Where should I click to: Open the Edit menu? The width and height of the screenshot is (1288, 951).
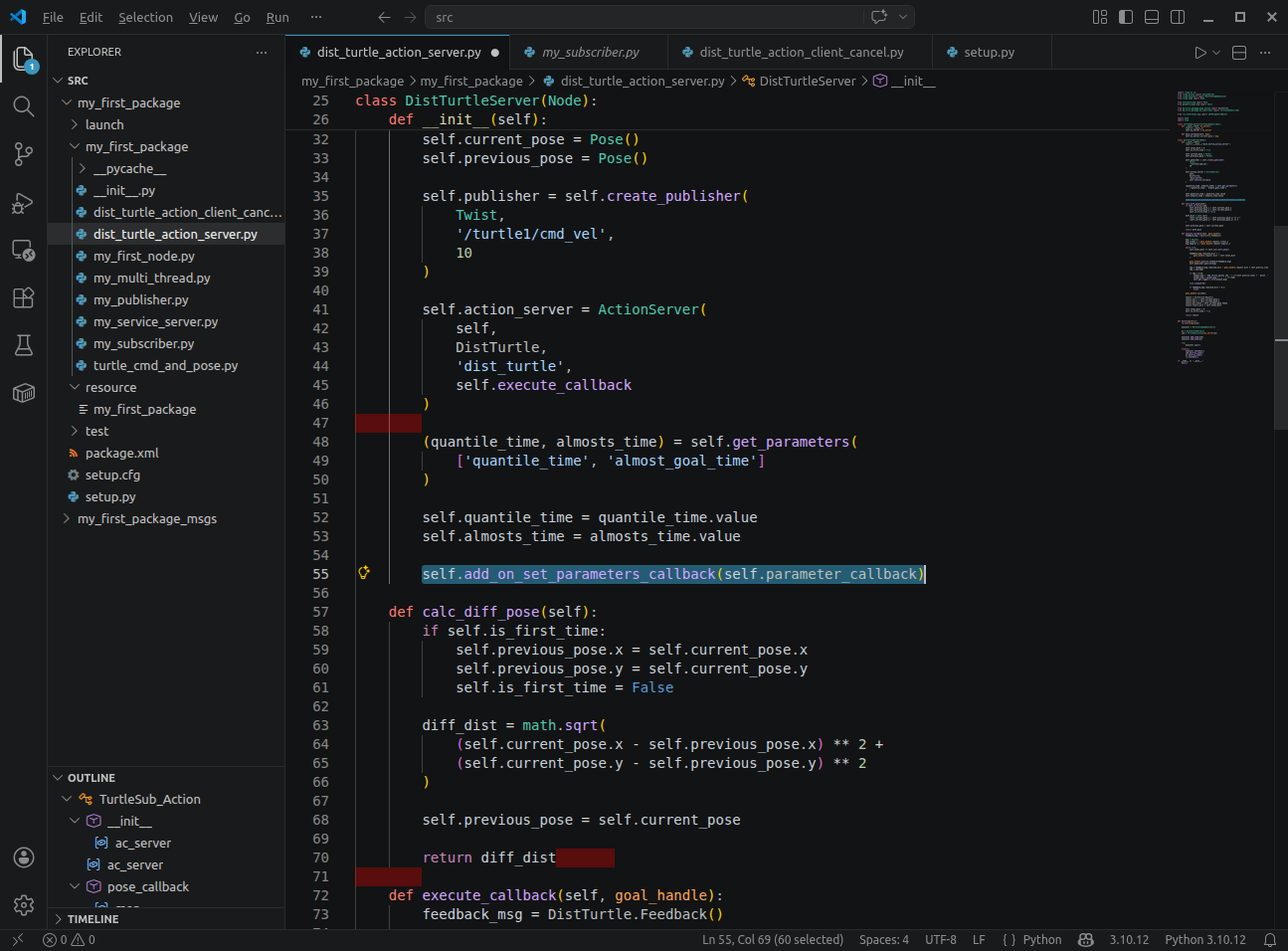[91, 17]
